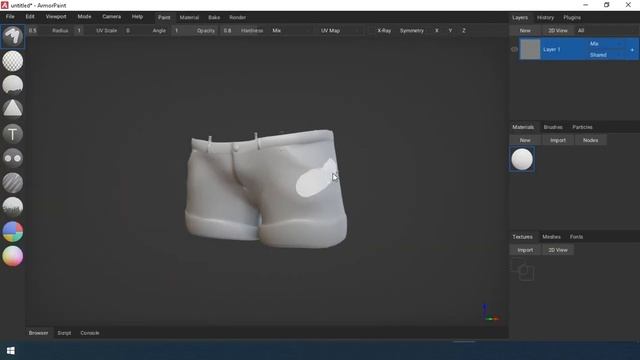The image size is (640, 360).
Task: Select the Clone tool
Action: (13, 158)
